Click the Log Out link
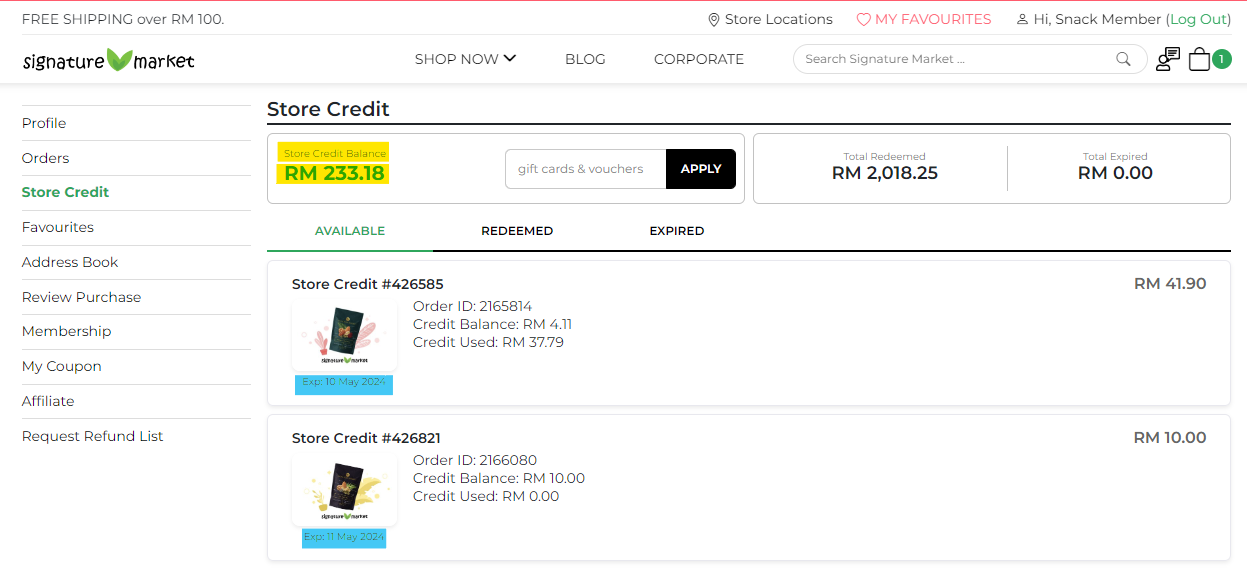Image resolution: width=1247 pixels, height=568 pixels. click(x=1198, y=20)
